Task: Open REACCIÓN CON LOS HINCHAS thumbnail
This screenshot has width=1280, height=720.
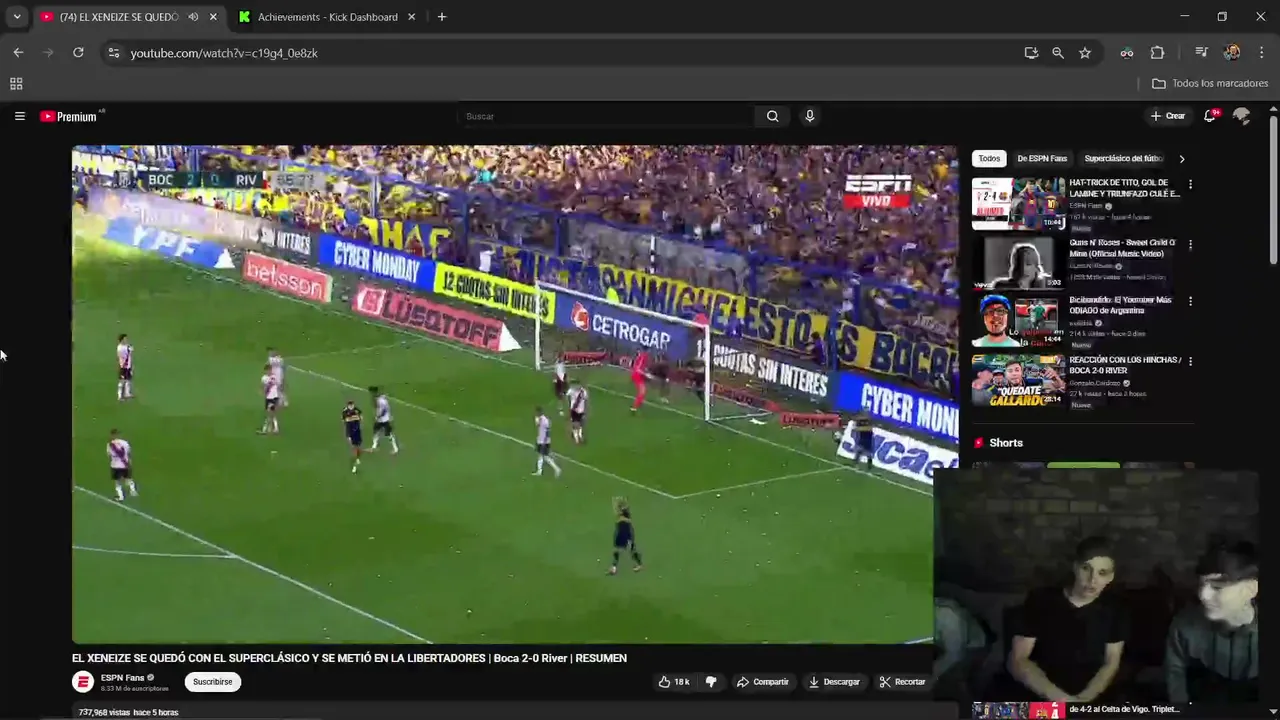Action: point(1018,379)
